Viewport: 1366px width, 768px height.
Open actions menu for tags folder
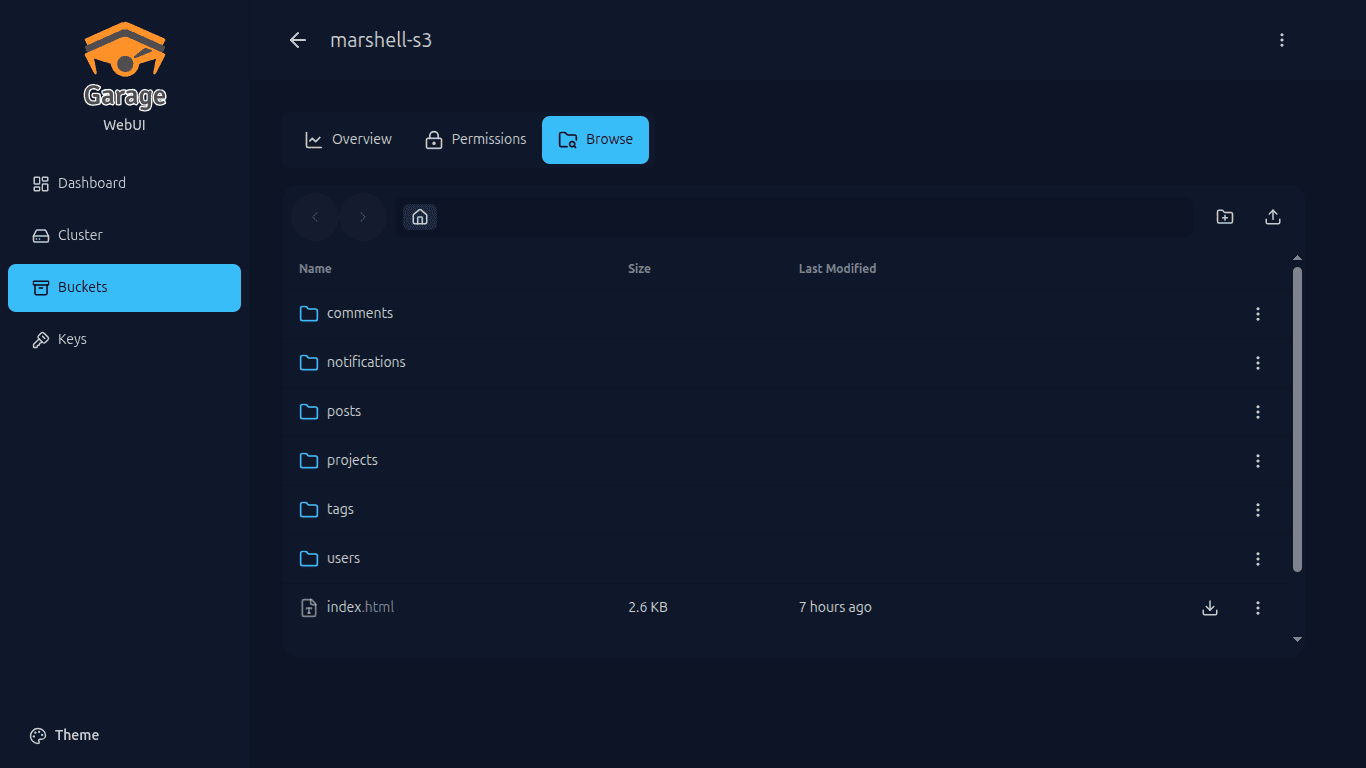[1258, 510]
